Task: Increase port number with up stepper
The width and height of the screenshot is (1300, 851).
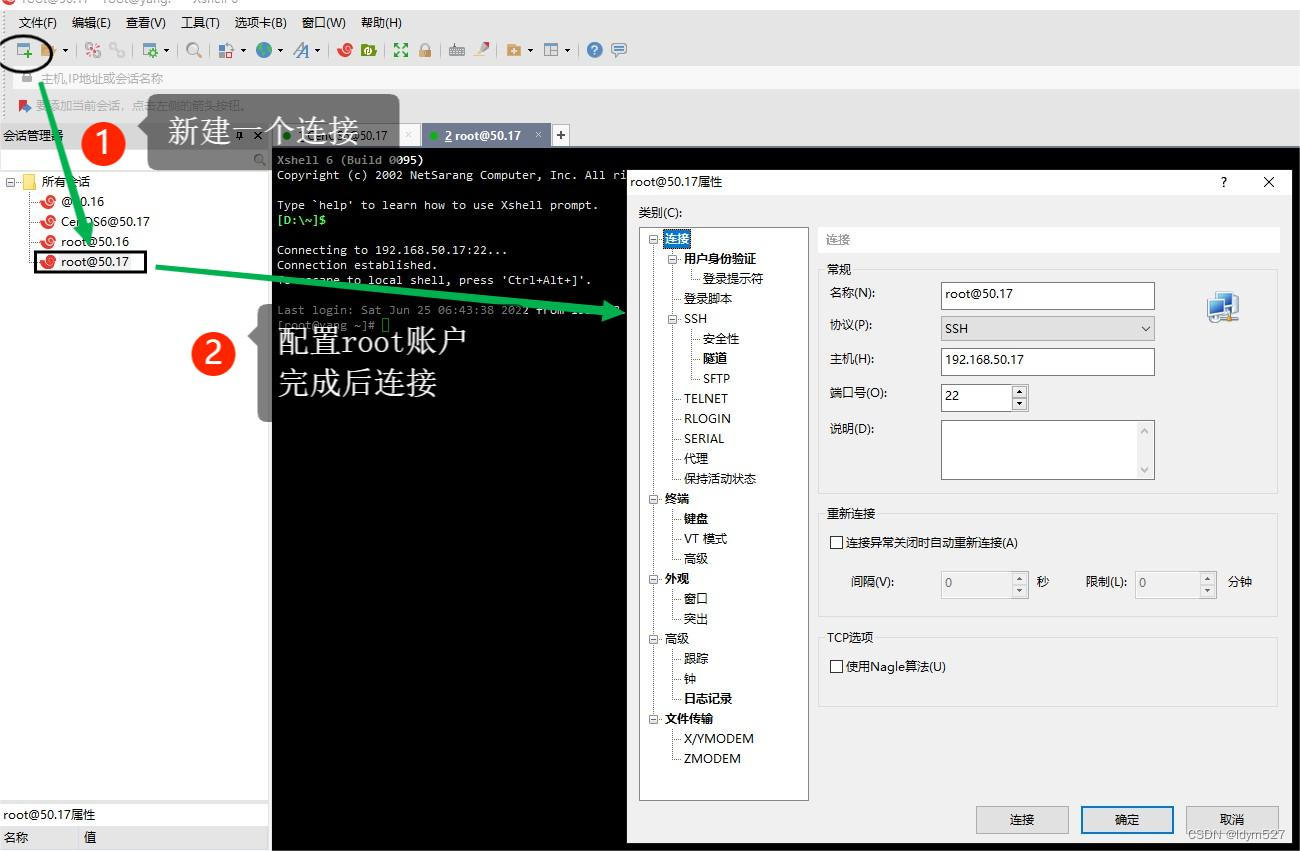Action: click(x=1019, y=391)
